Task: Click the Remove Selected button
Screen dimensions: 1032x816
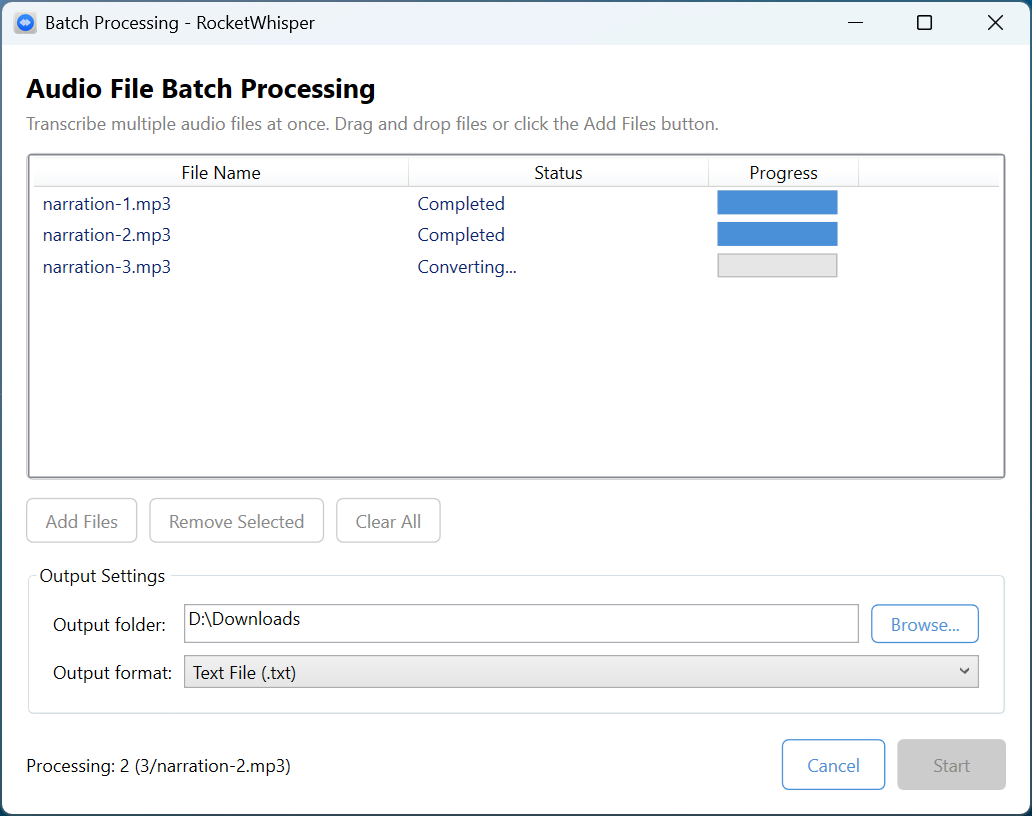Action: coord(236,521)
